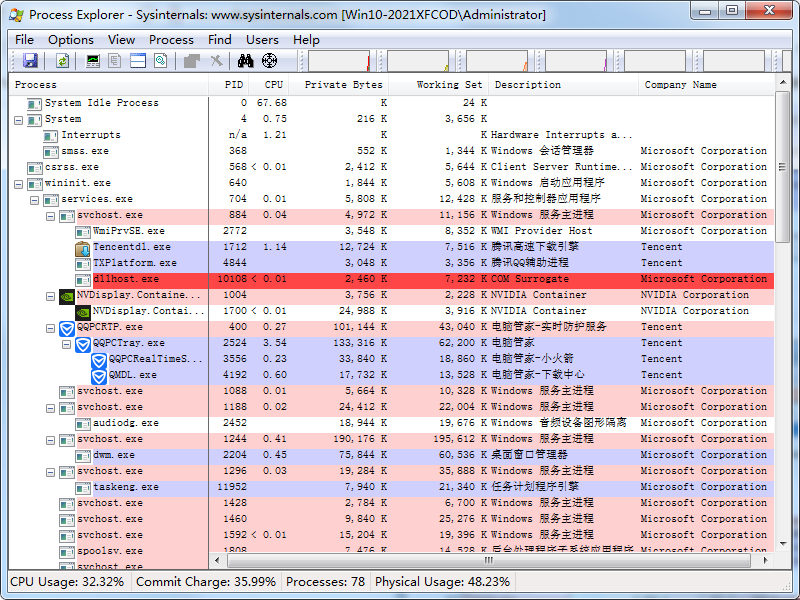Image resolution: width=800 pixels, height=600 pixels.
Task: Click the shield icon next to QQPCTray.exe
Action: click(83, 343)
